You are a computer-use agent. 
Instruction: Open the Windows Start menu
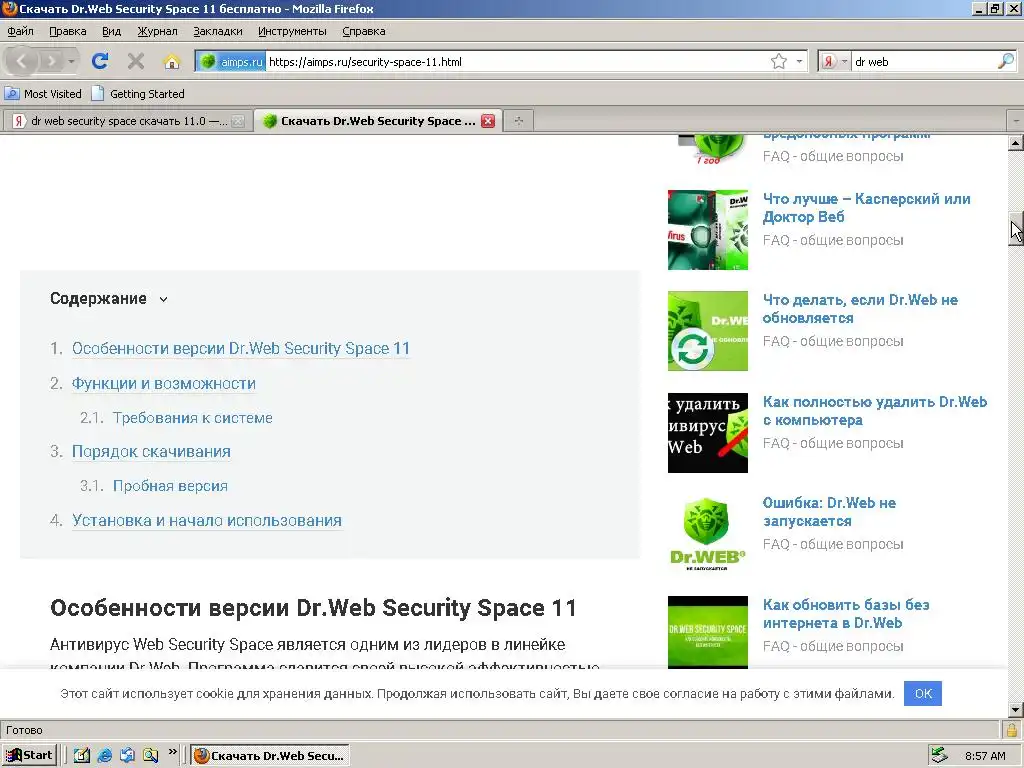click(29, 756)
